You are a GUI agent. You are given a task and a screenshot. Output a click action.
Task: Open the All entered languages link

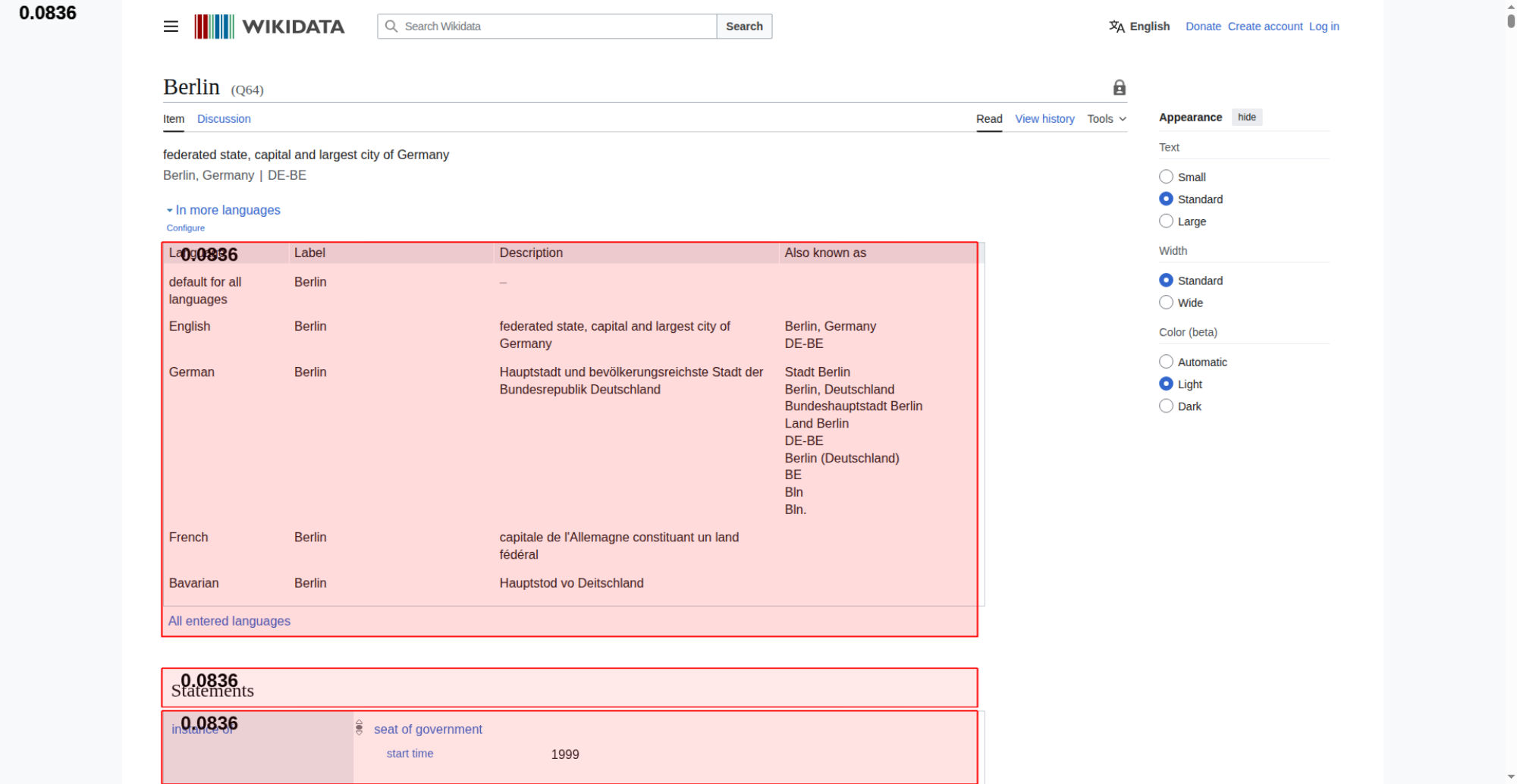pos(229,621)
